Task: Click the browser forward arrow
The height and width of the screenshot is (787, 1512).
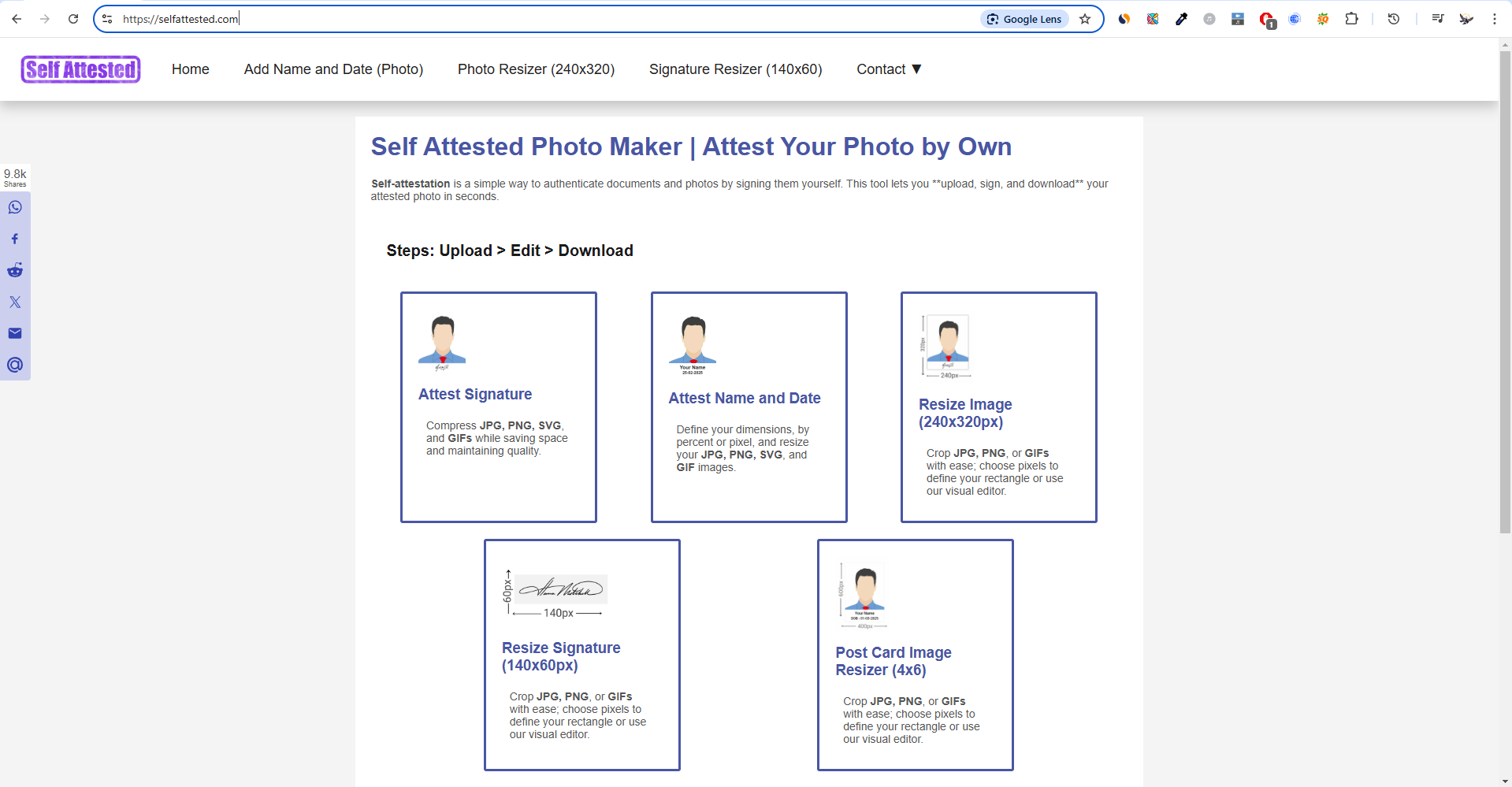Action: [x=45, y=19]
